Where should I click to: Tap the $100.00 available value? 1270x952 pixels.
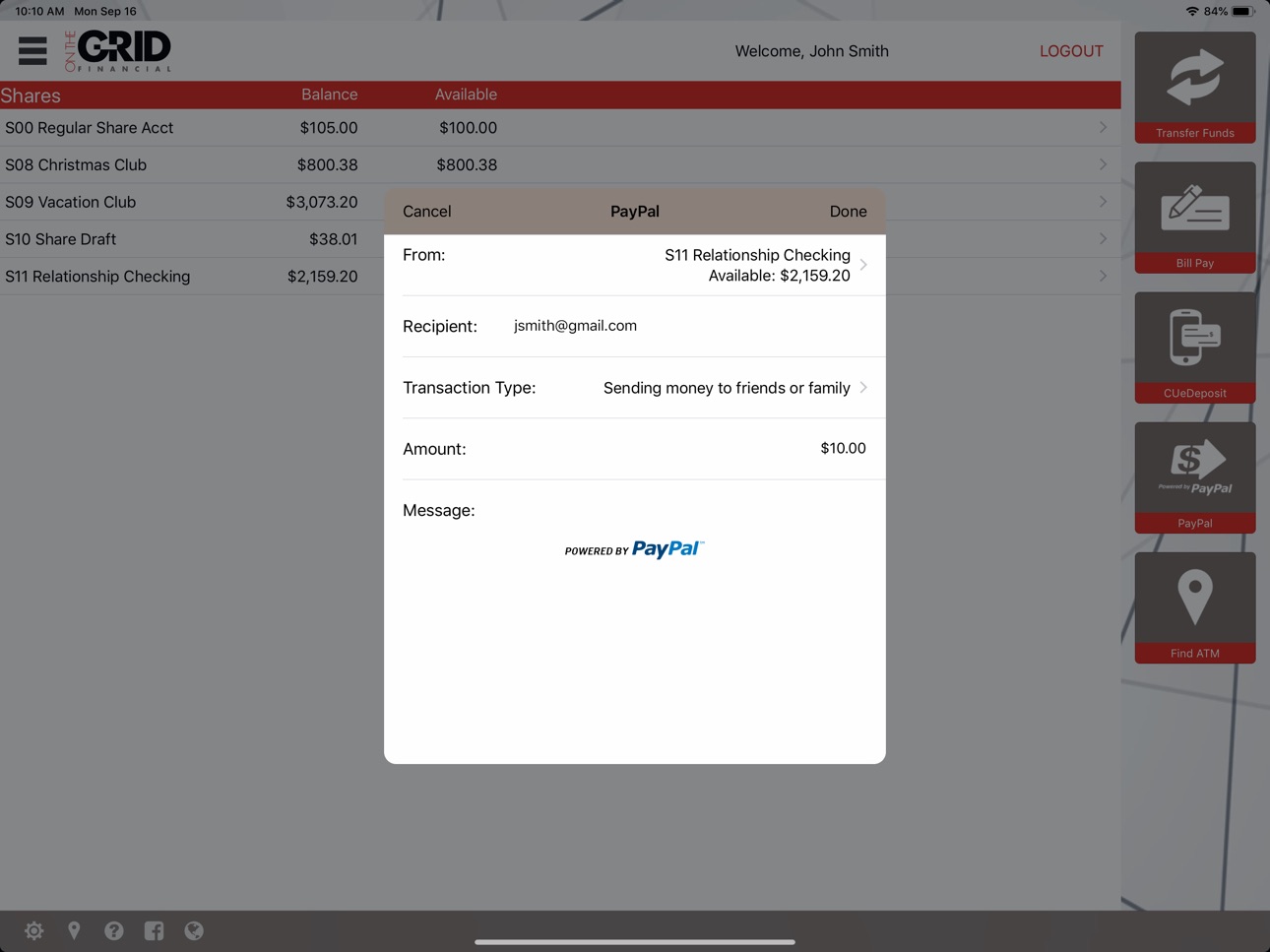[x=468, y=128]
